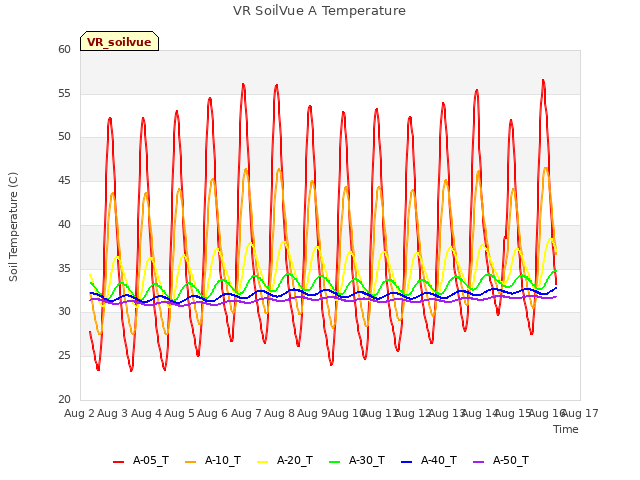640x480 pixels.
Task: Click the chart title VR SoilVue A Temperature
Action: (x=319, y=11)
